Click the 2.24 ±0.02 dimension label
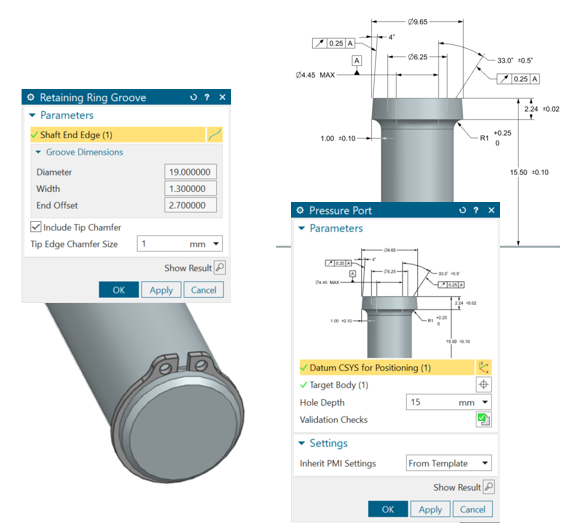 [542, 109]
